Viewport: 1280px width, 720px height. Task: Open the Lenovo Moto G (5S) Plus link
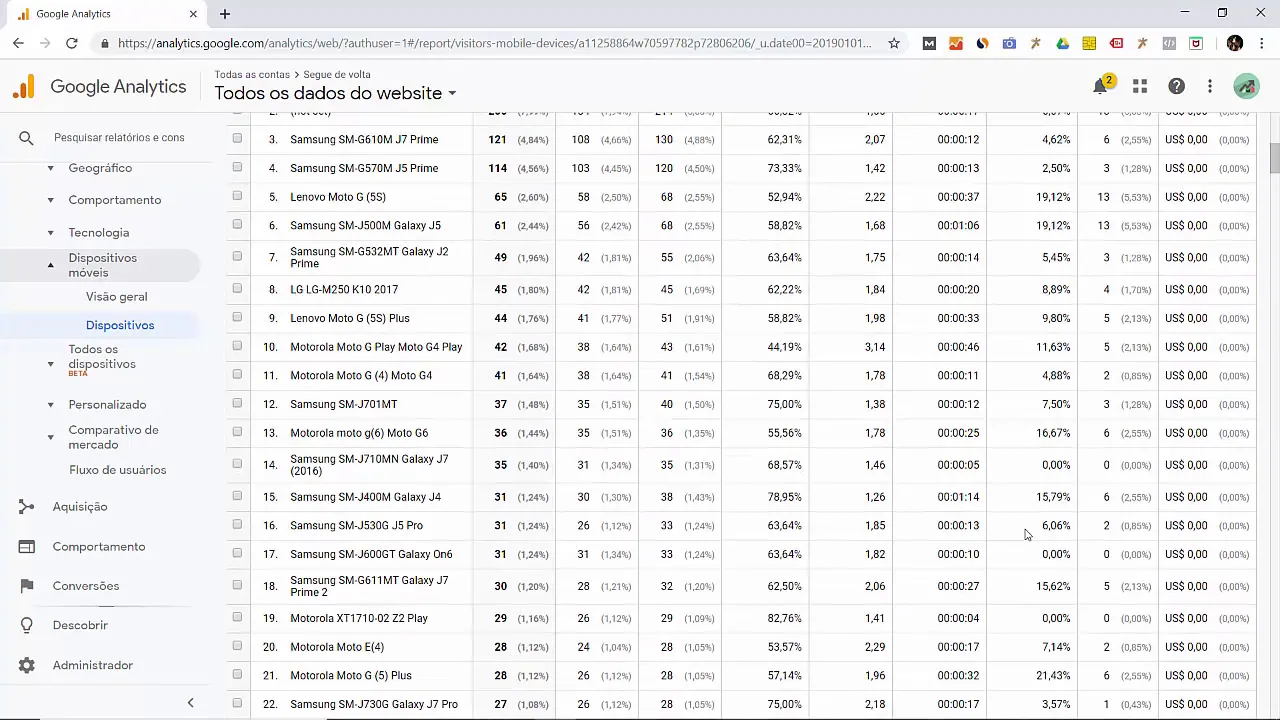(349, 318)
